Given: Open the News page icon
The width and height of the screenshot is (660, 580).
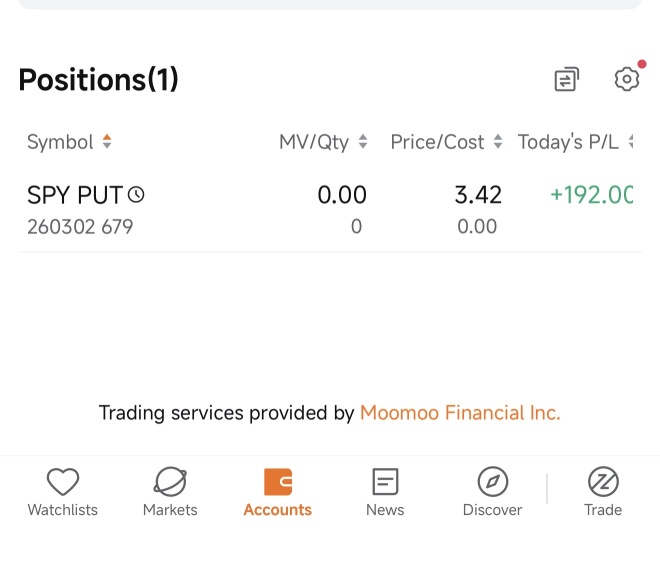Looking at the screenshot, I should click(x=385, y=482).
